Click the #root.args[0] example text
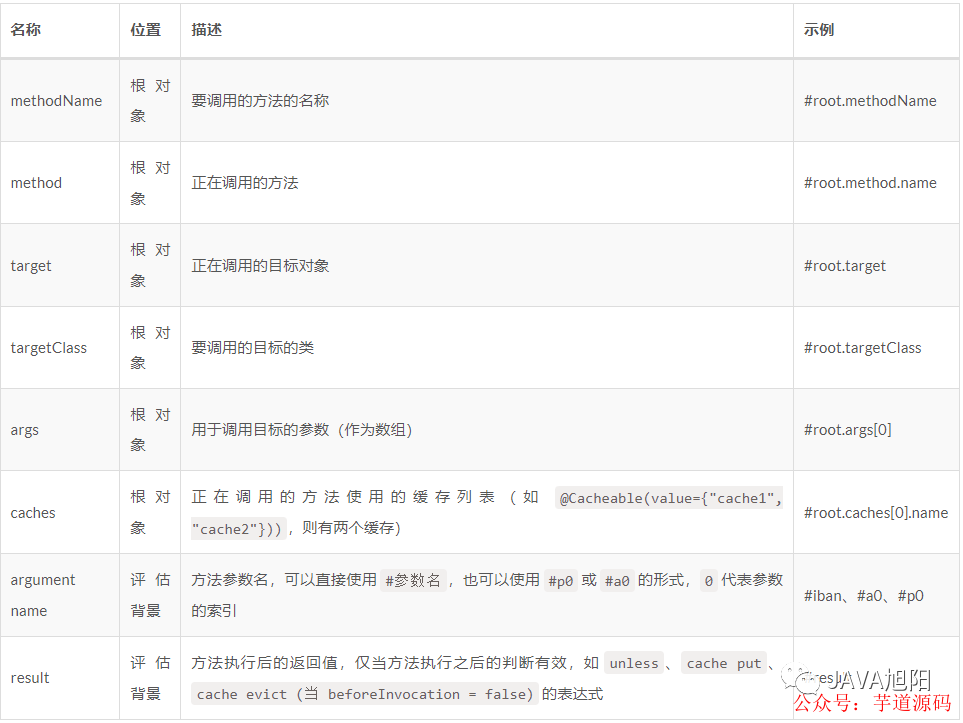This screenshot has height=723, width=963. (847, 429)
